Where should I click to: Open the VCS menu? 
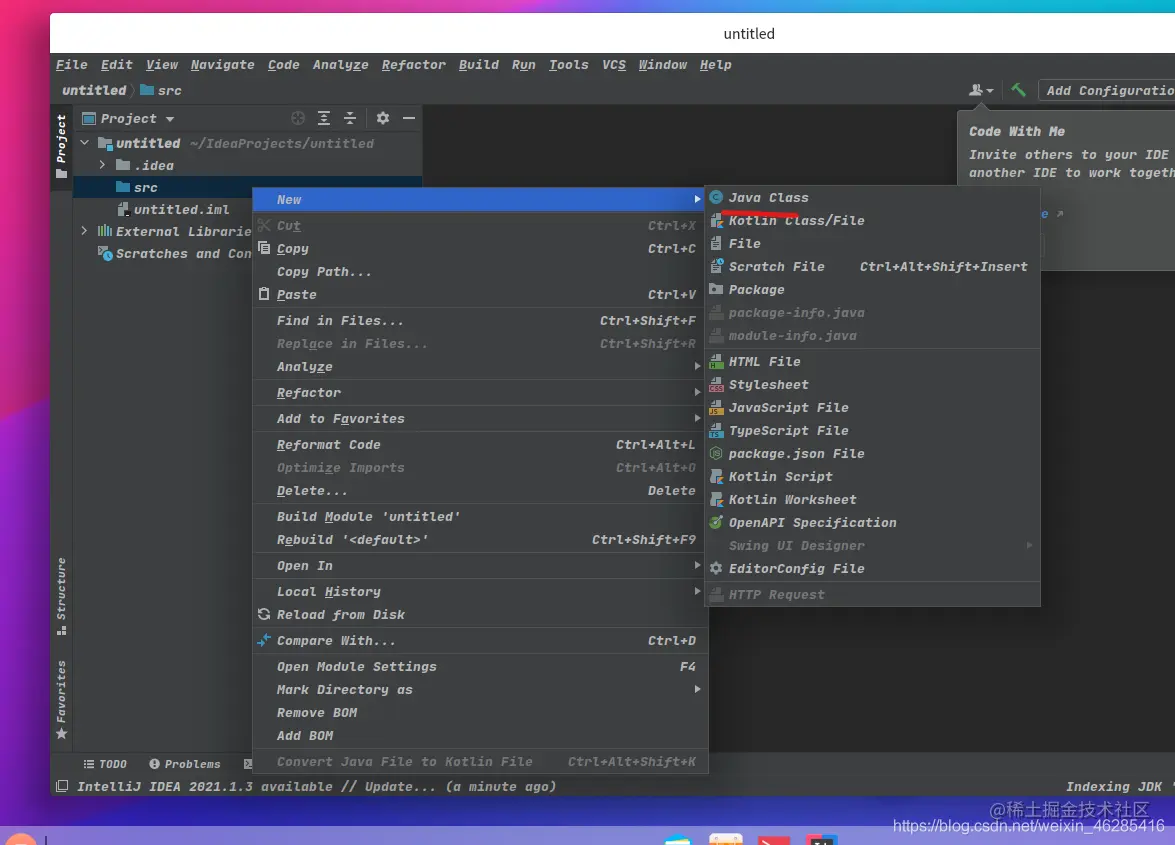[x=614, y=64]
